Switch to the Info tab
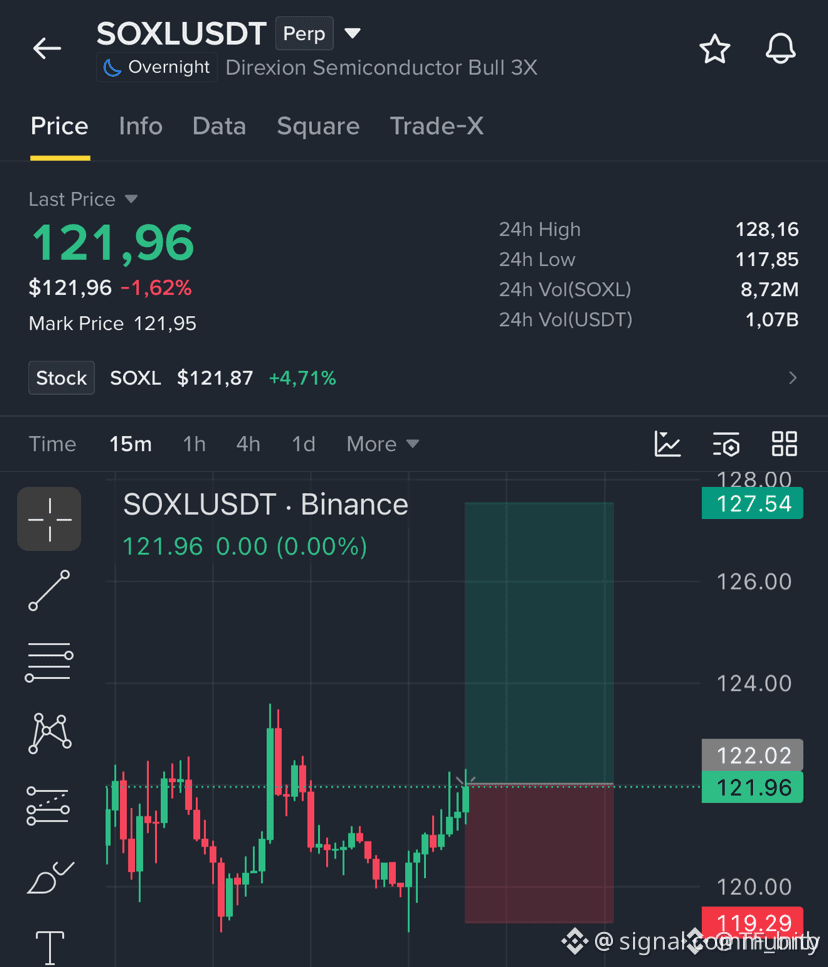This screenshot has height=967, width=828. pyautogui.click(x=141, y=126)
